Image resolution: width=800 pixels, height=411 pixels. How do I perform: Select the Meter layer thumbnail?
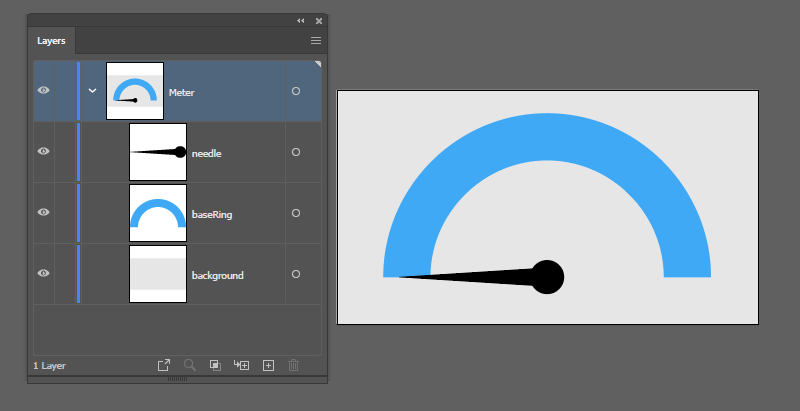135,91
